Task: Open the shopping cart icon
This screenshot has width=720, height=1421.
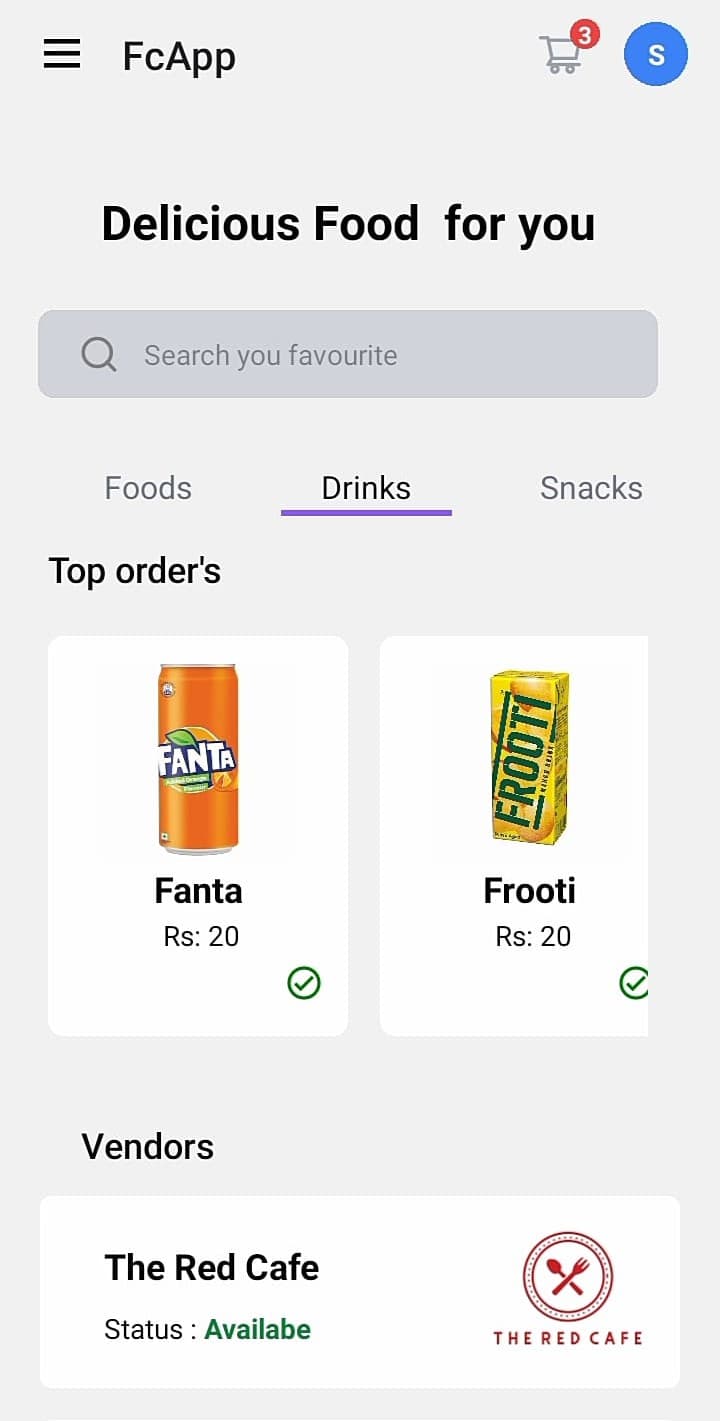Action: [x=560, y=54]
